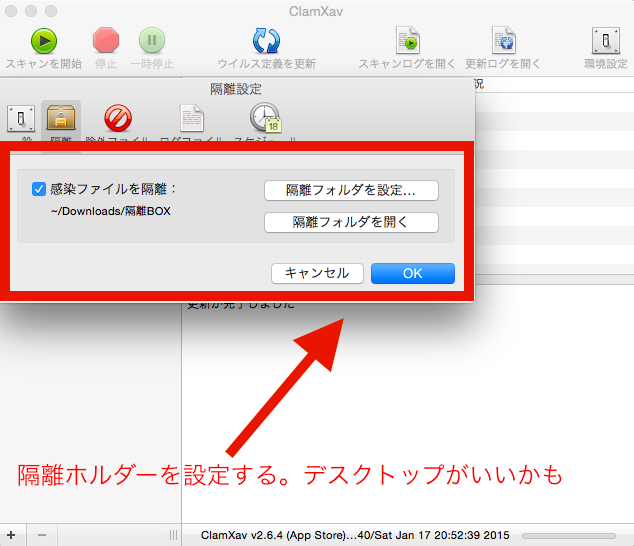The width and height of the screenshot is (634, 546).
Task: Remove source with minus button
Action: point(42,535)
